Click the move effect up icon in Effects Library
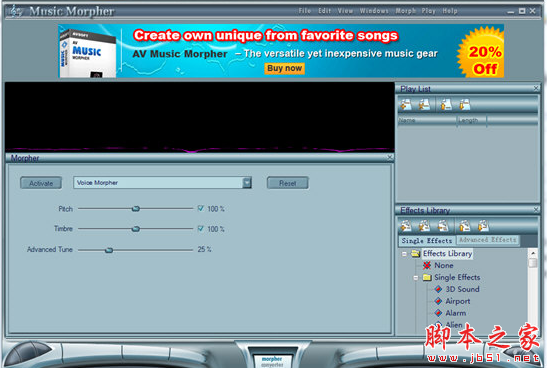547x368 pixels. point(465,226)
